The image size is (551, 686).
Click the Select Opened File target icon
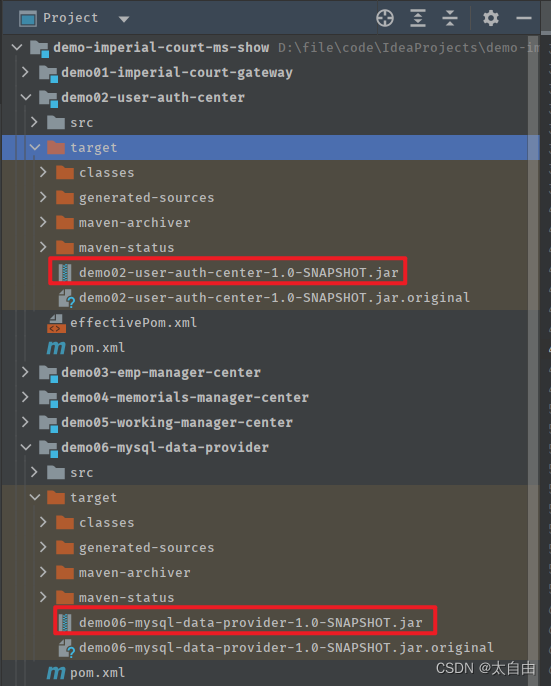tap(385, 18)
